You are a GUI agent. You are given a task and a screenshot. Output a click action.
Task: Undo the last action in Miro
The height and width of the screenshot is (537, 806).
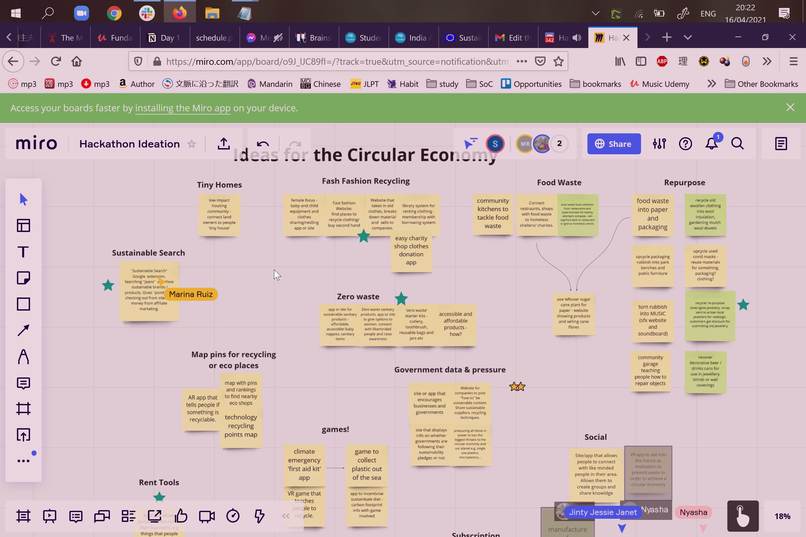click(263, 144)
